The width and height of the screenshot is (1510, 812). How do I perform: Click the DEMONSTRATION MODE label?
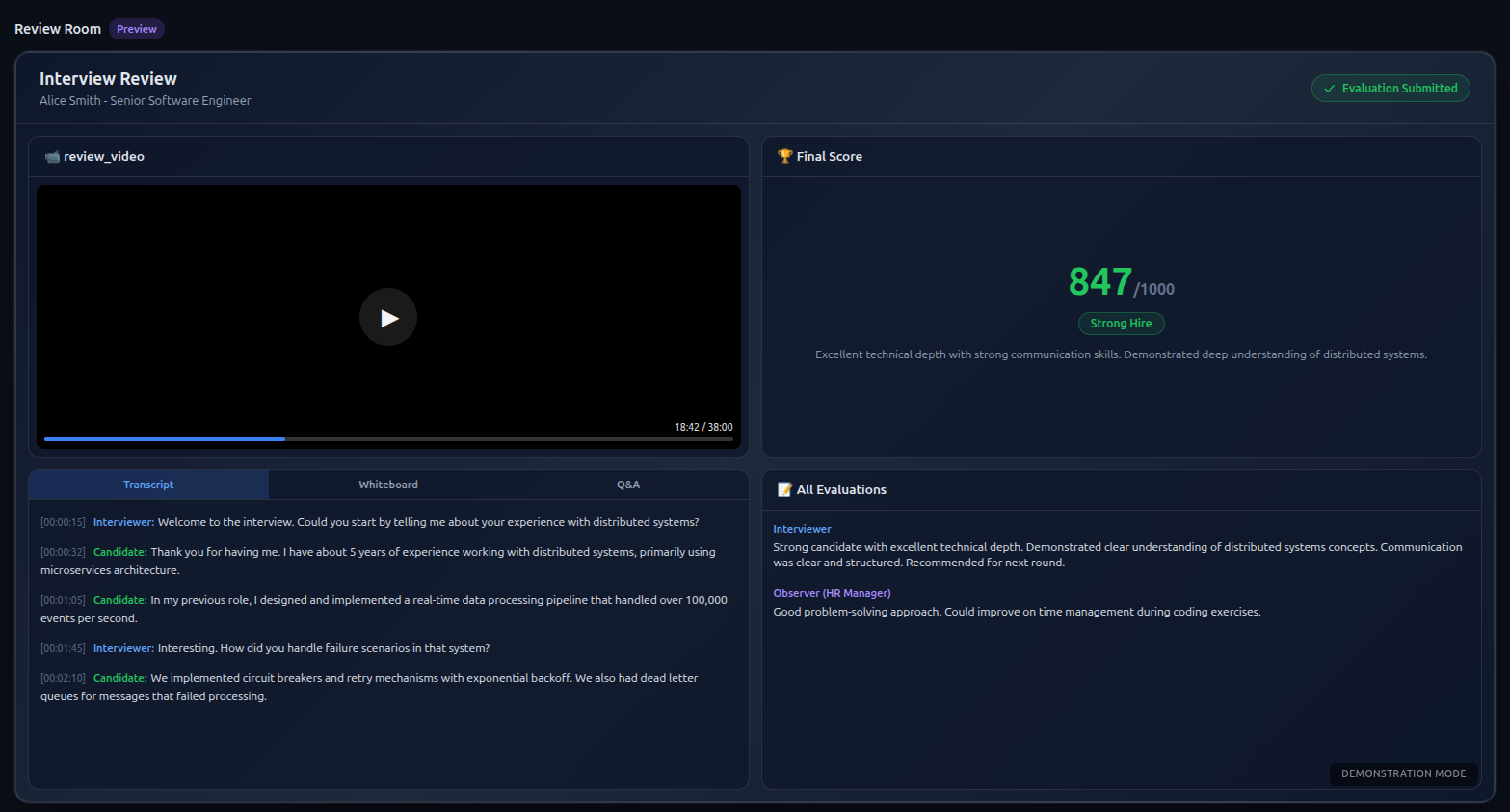click(x=1404, y=773)
